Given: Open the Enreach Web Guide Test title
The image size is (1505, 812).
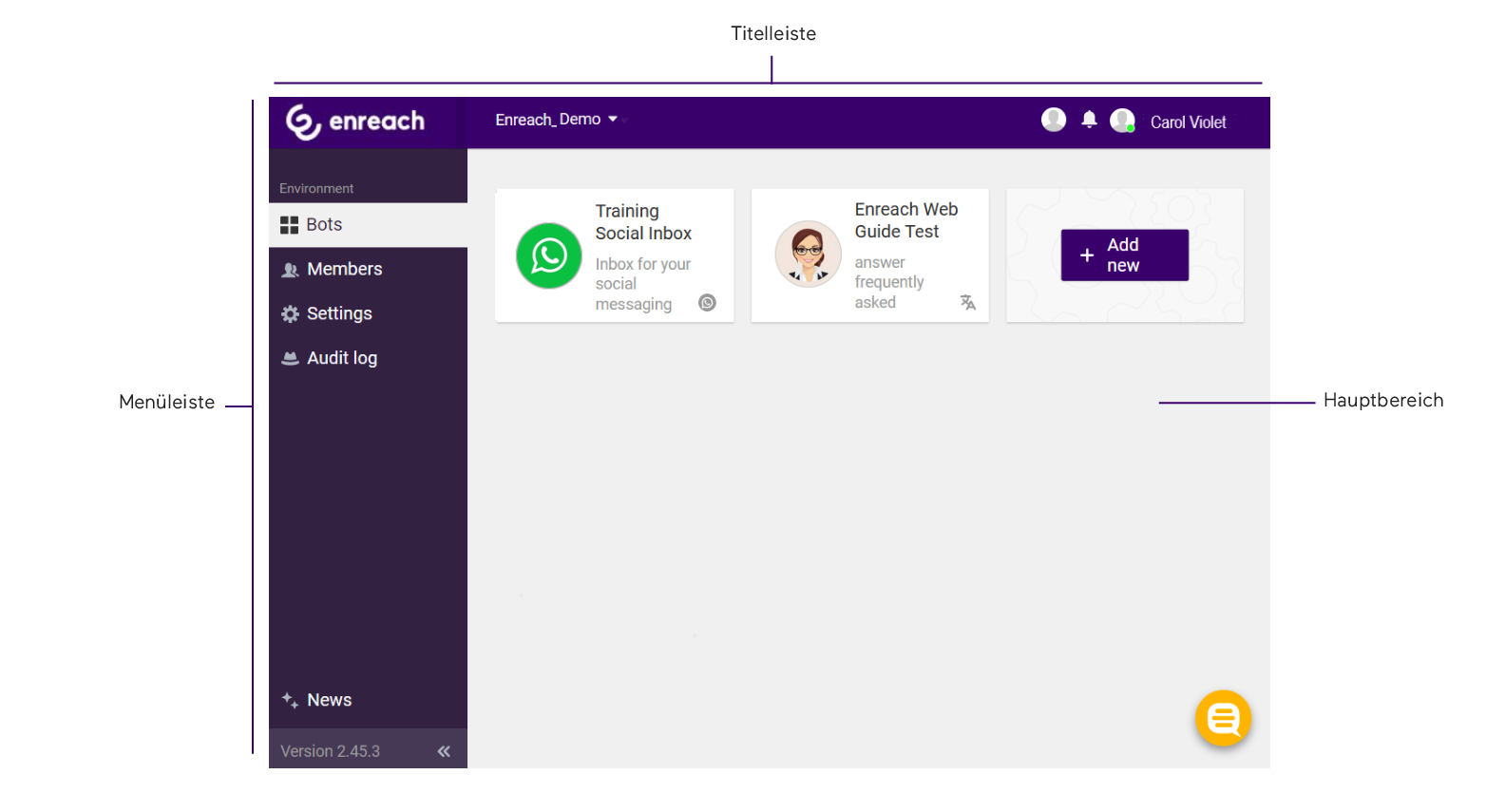Looking at the screenshot, I should (905, 220).
